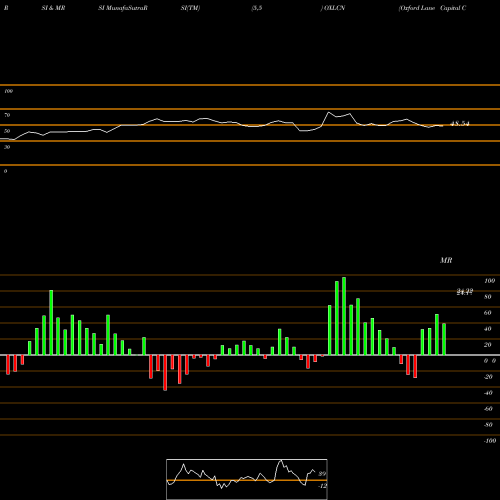Click the first red bar at chart left
Viewport: 500px width, 500px height.
point(8,365)
